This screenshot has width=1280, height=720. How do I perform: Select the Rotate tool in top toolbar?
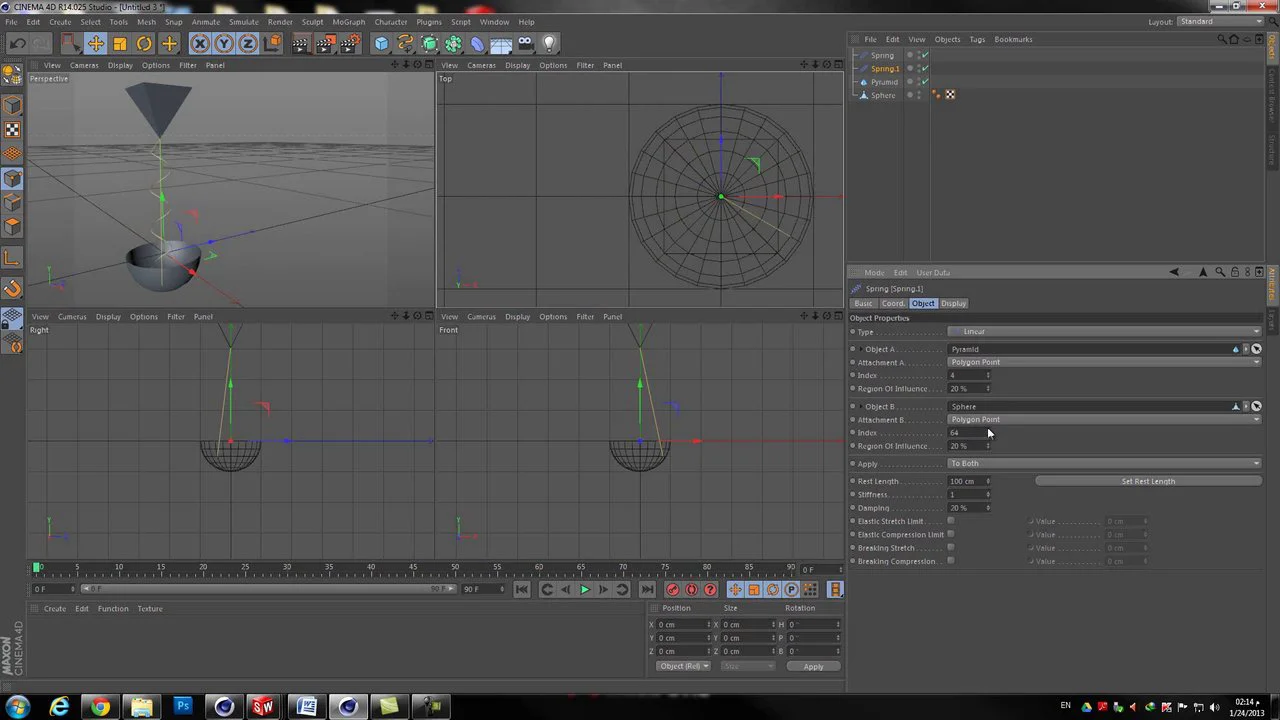click(x=144, y=43)
